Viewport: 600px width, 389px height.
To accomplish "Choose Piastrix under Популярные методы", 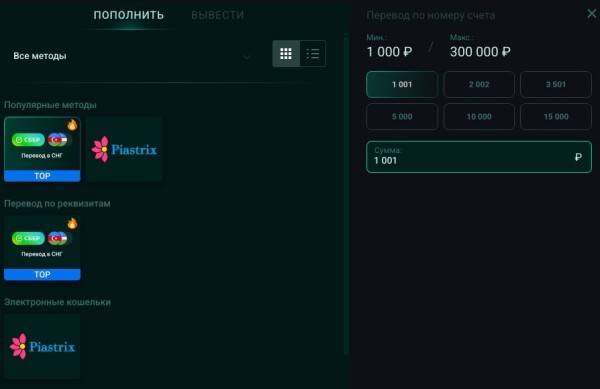I will point(124,149).
